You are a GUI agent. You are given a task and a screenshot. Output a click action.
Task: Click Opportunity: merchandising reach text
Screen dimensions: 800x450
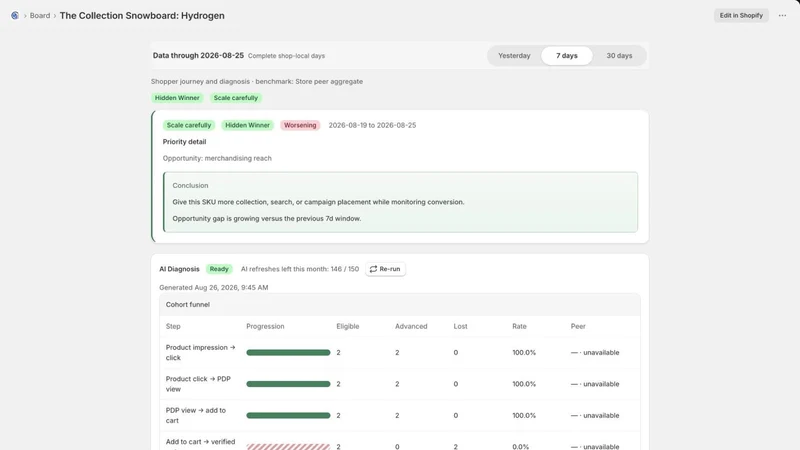217,158
